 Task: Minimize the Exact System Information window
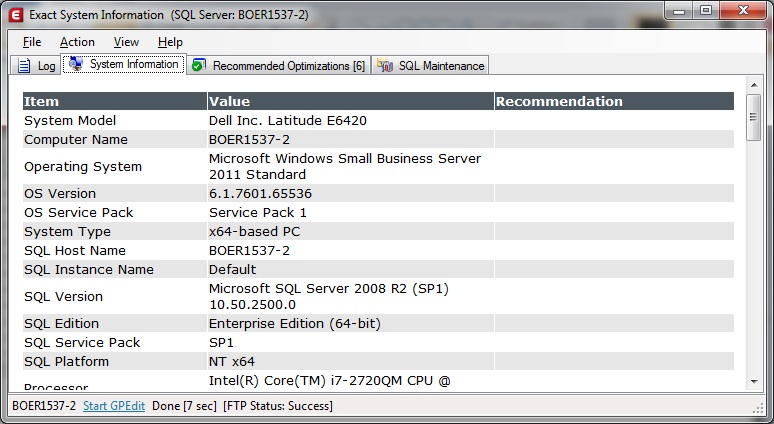(x=679, y=10)
